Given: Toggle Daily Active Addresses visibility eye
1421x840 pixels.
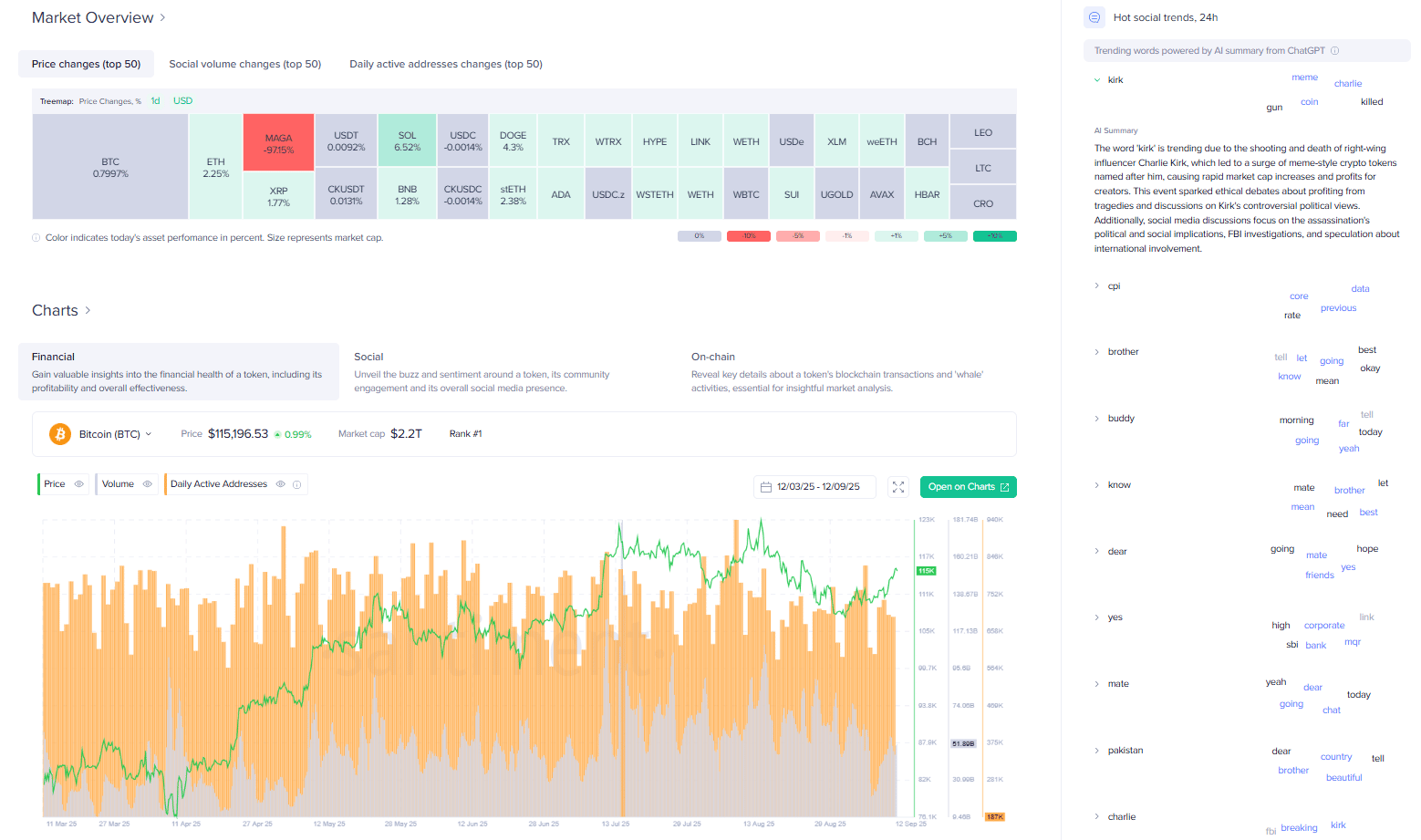Looking at the screenshot, I should click(x=281, y=484).
